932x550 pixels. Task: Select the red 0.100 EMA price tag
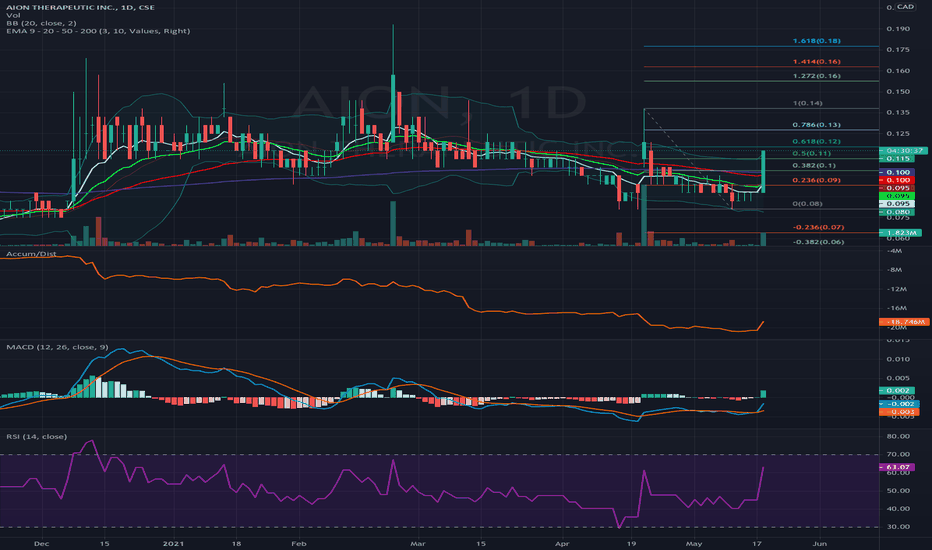pyautogui.click(x=898, y=180)
